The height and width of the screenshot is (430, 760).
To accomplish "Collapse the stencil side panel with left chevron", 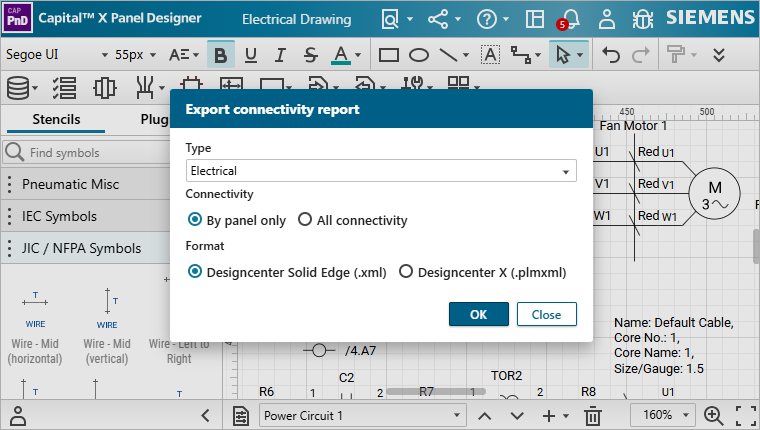I will [206, 415].
